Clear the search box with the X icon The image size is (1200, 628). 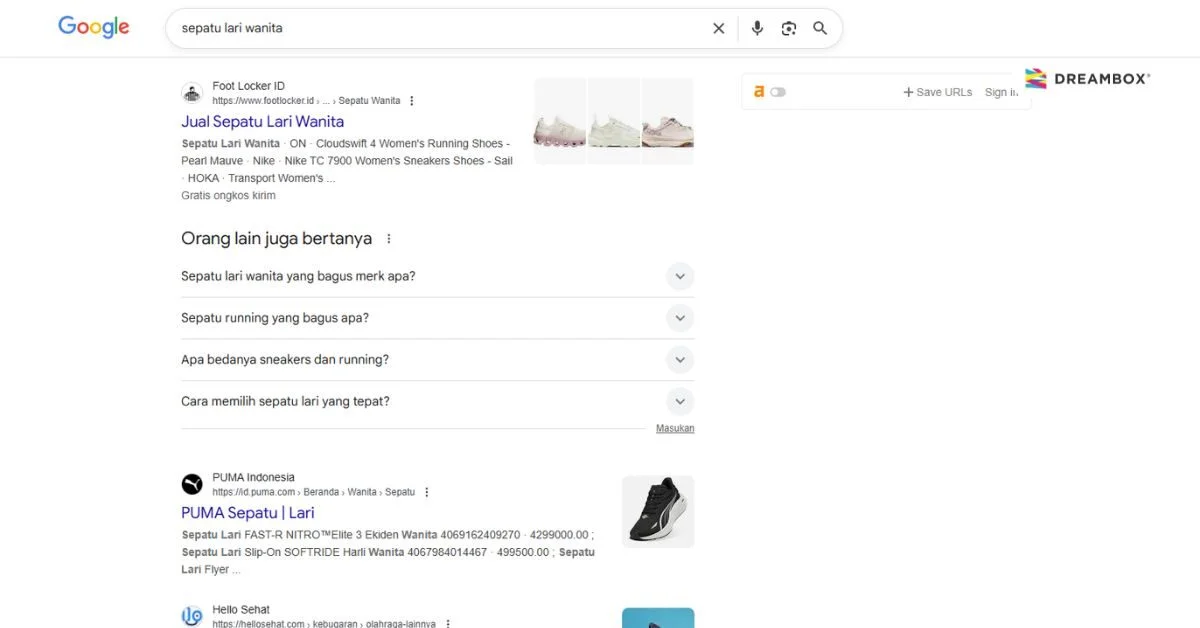(718, 28)
